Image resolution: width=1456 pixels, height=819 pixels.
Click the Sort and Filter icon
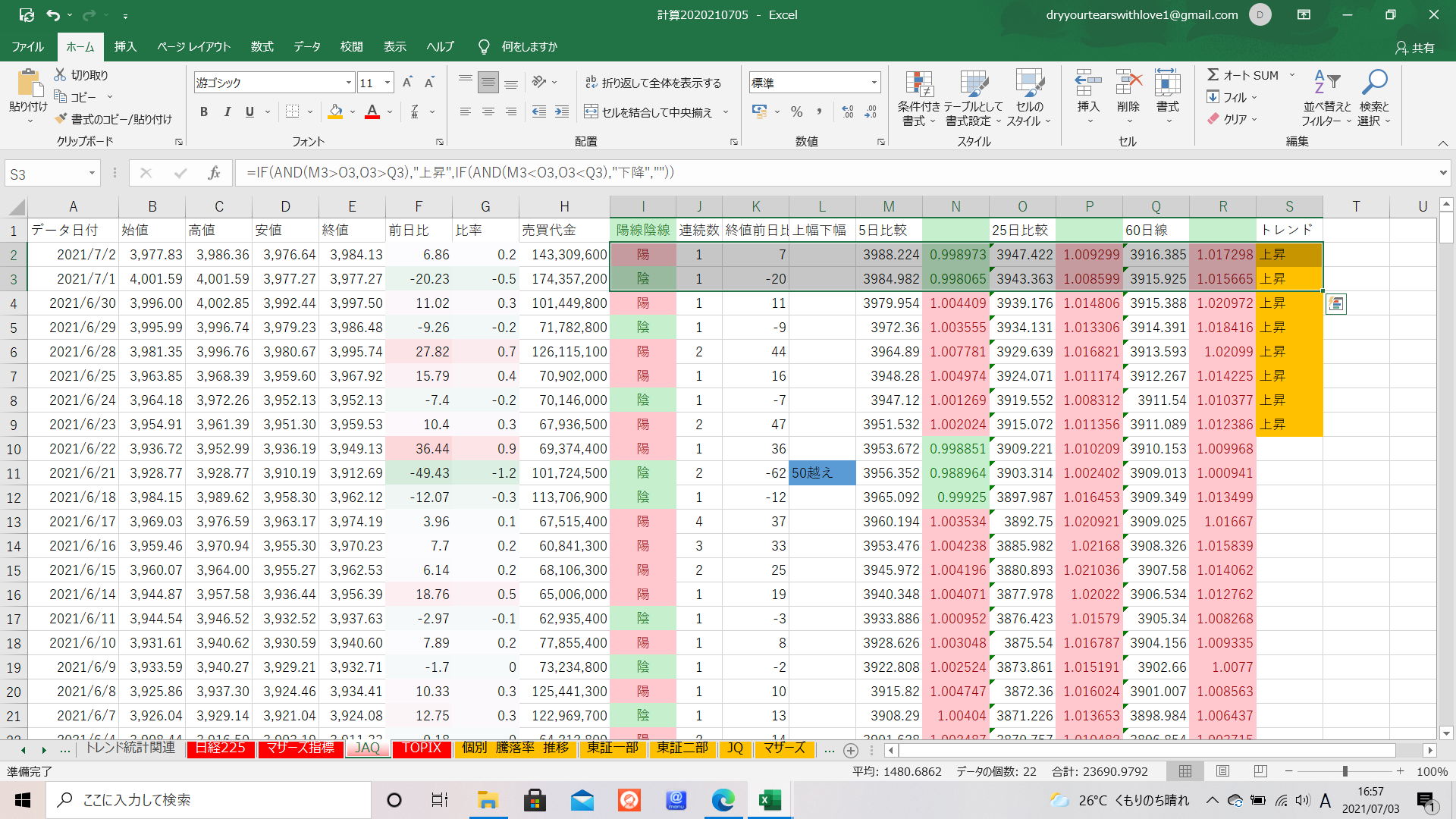1326,83
